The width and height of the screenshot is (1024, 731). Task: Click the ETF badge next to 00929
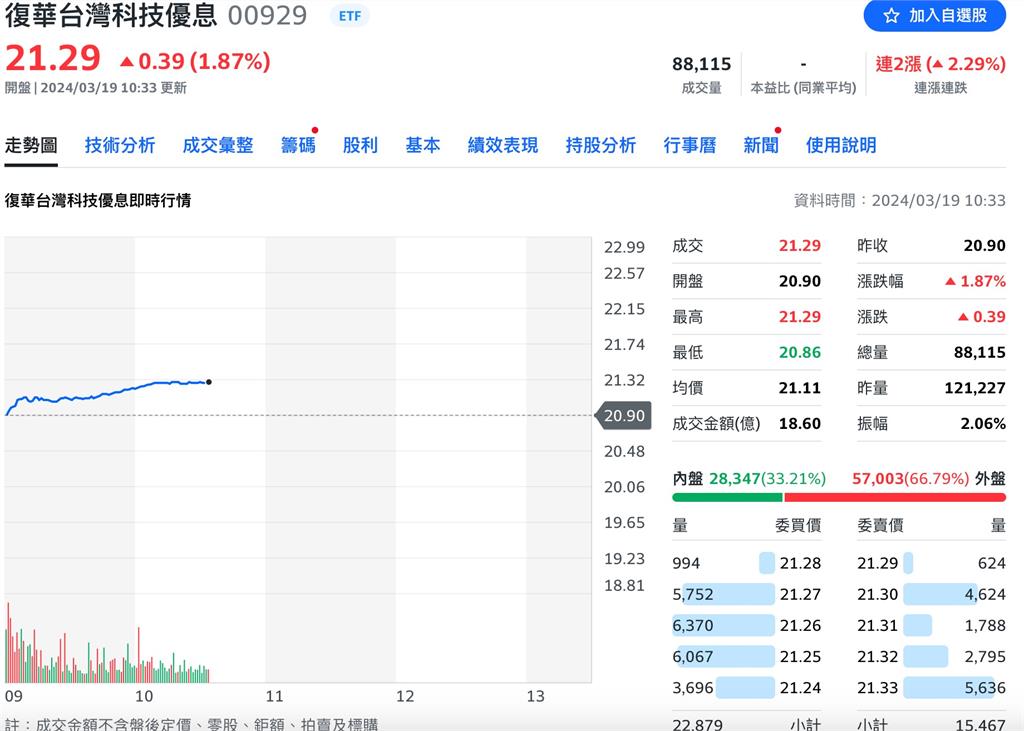click(x=349, y=16)
